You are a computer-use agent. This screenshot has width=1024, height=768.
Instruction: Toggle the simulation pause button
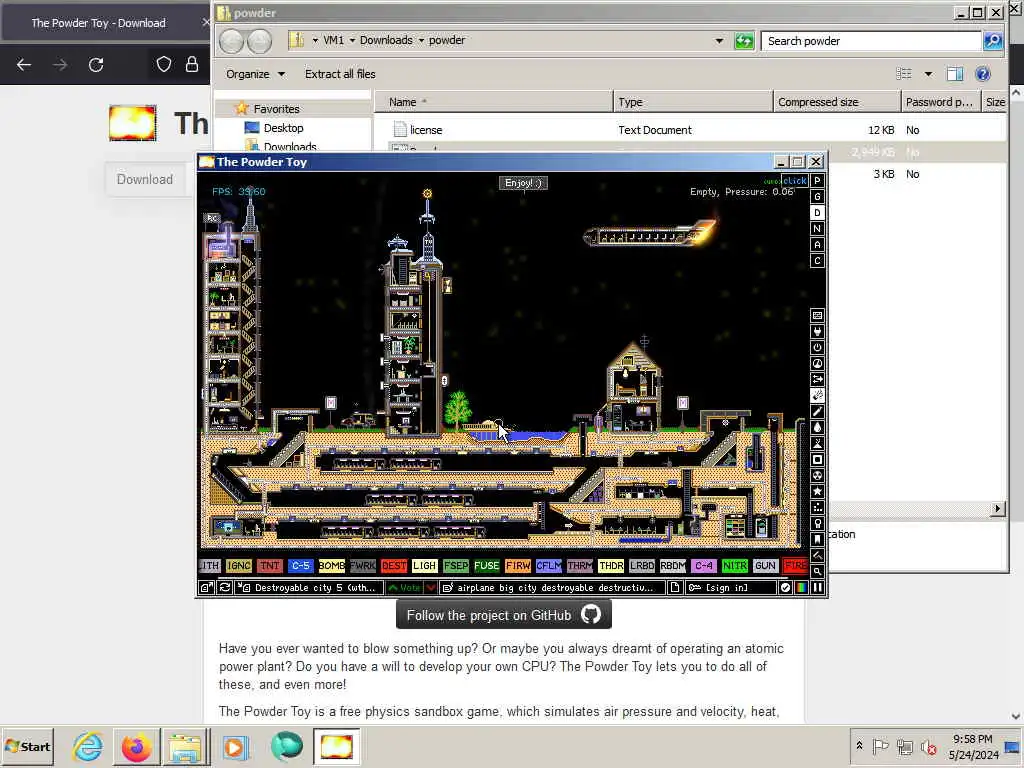817,588
